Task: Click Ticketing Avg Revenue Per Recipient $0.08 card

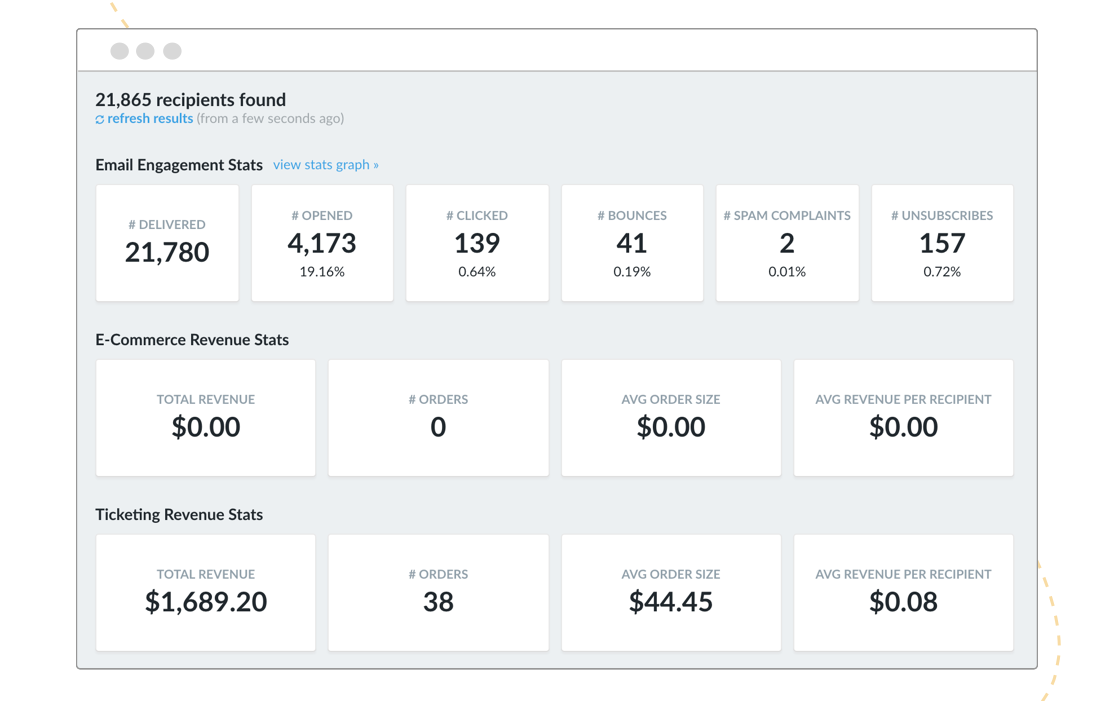Action: (x=903, y=593)
